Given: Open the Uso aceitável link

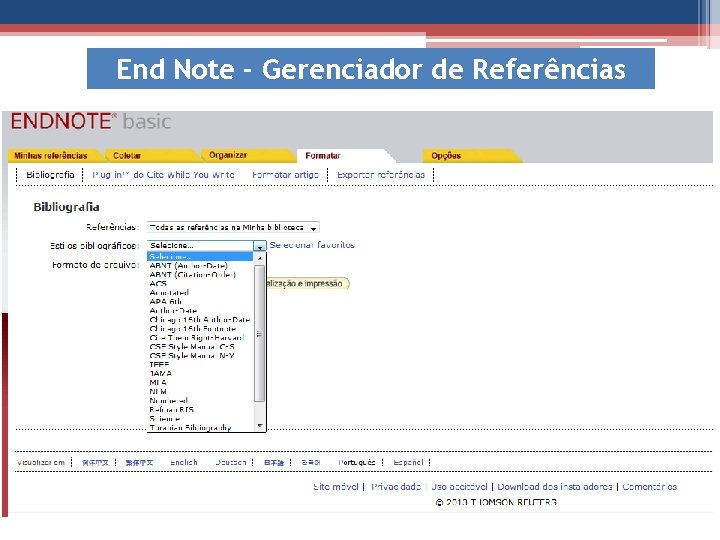Looking at the screenshot, I should (459, 487).
